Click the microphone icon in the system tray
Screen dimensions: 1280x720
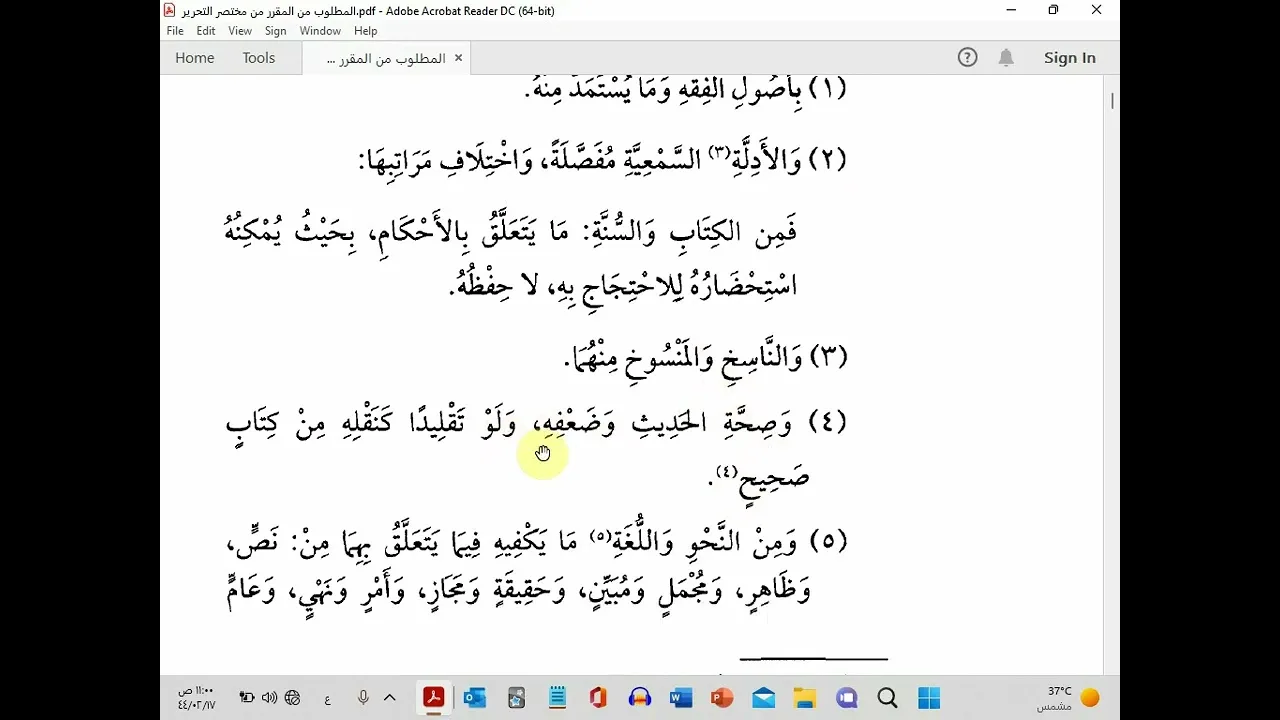363,697
